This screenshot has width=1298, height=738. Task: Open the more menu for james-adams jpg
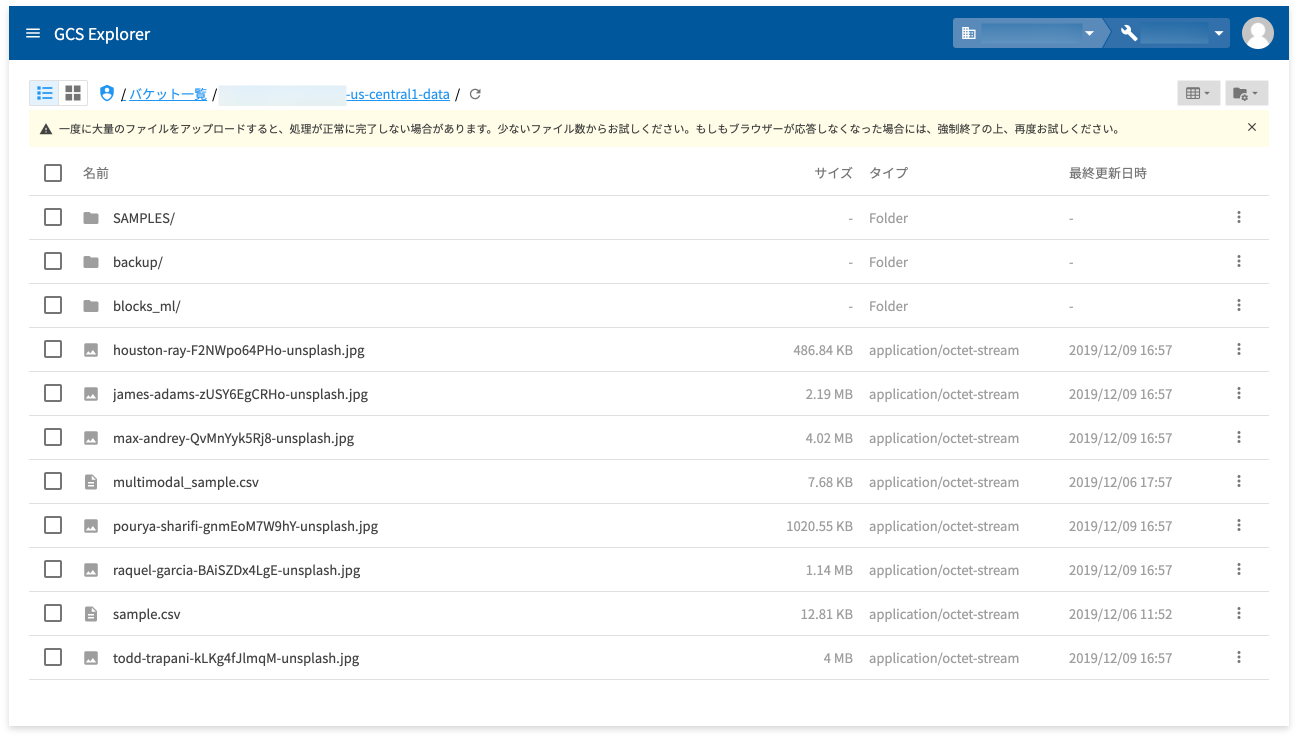tap(1239, 393)
